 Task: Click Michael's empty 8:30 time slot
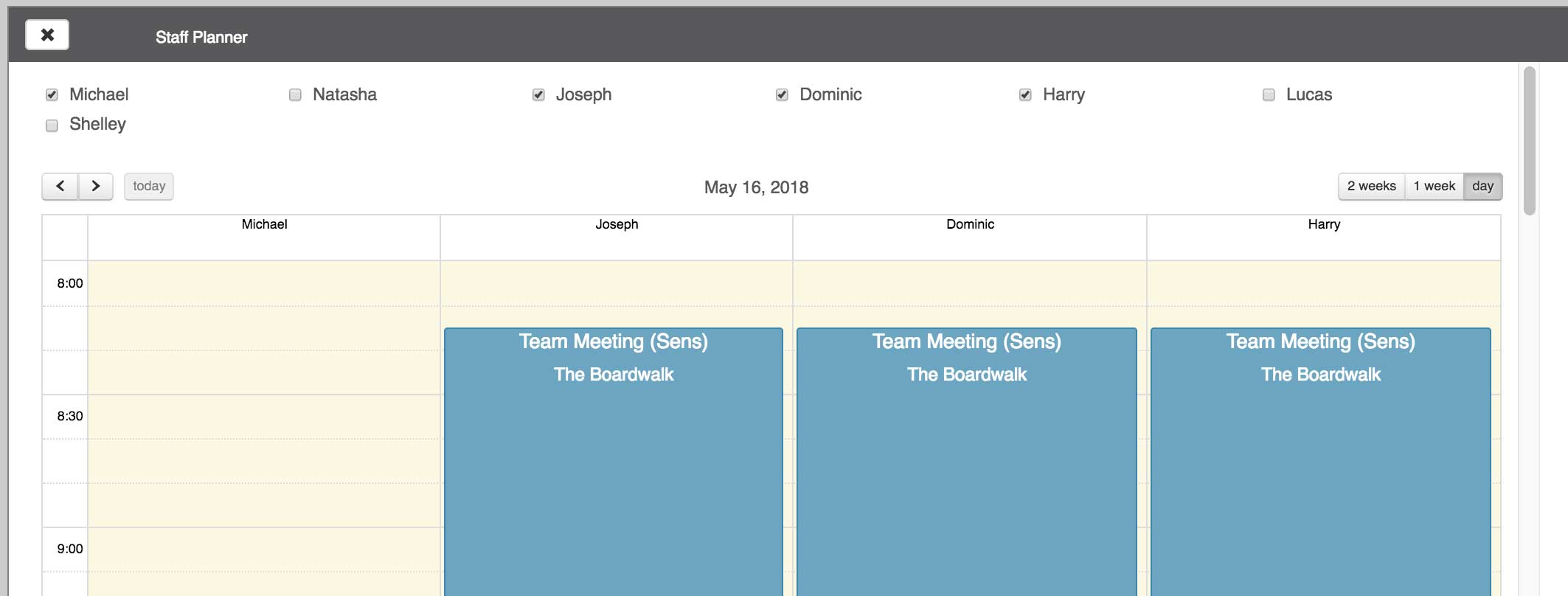[264, 417]
